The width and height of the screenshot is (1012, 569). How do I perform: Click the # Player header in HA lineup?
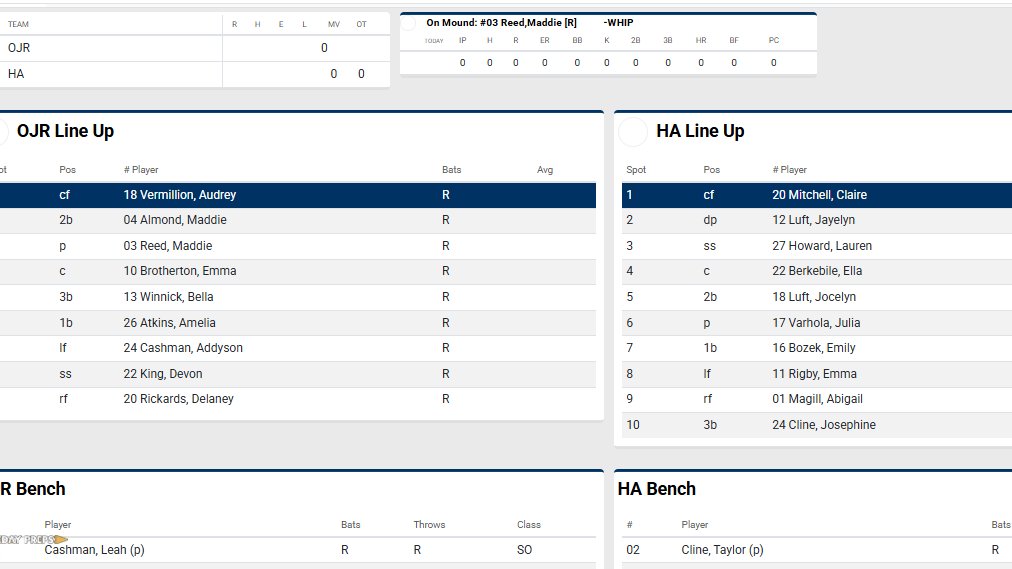point(789,170)
